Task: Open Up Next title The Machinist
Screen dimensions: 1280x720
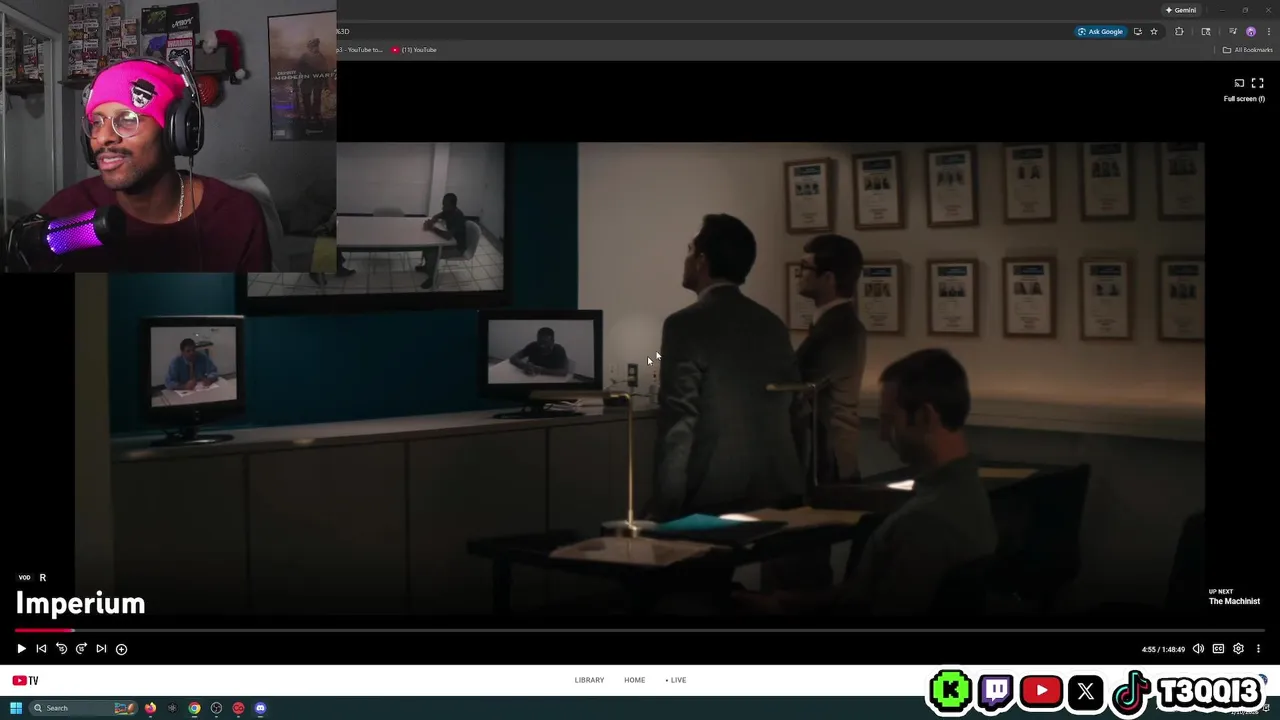Action: click(1234, 601)
